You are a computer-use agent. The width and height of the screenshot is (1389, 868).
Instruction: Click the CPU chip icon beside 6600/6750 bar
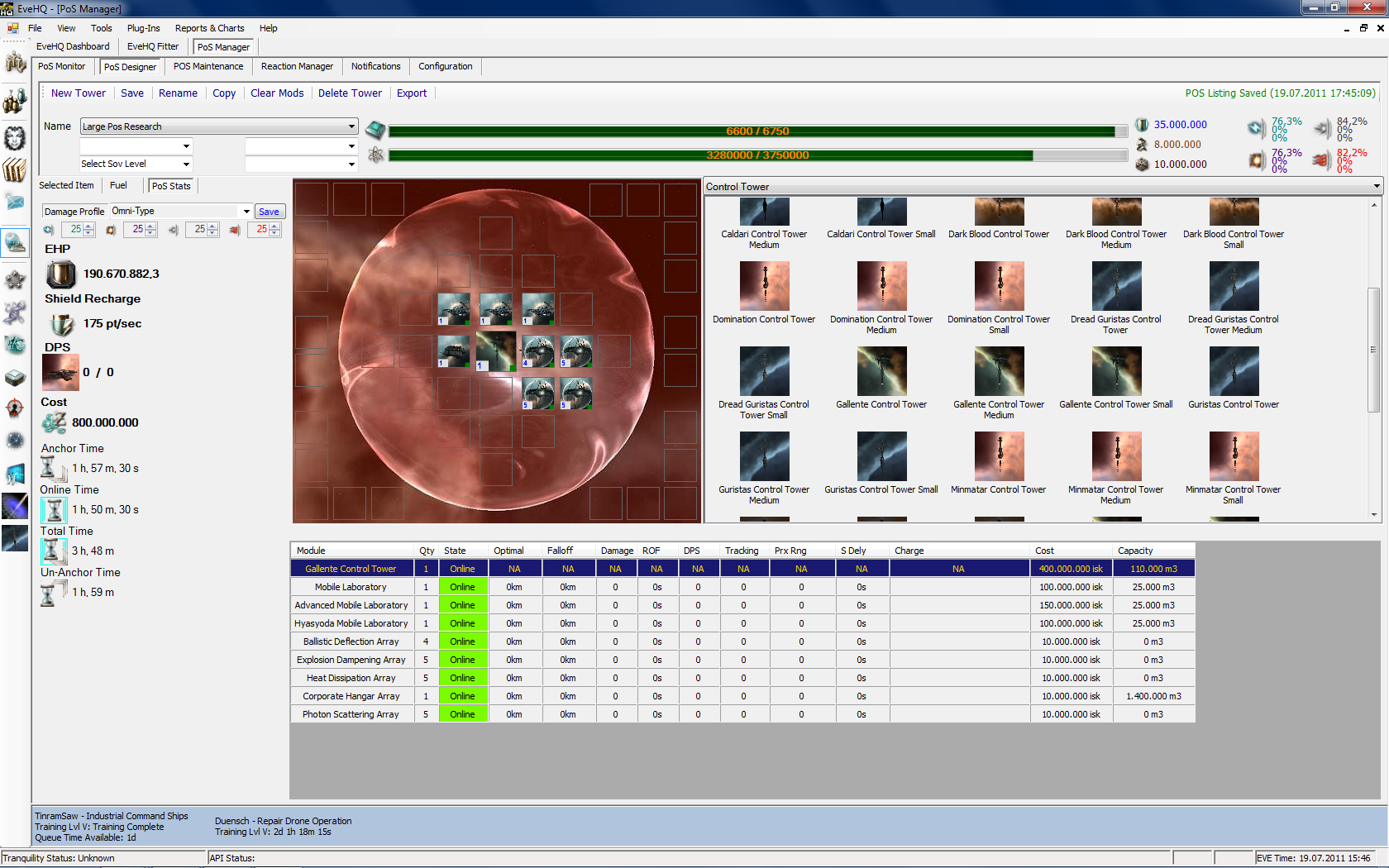[x=375, y=131]
